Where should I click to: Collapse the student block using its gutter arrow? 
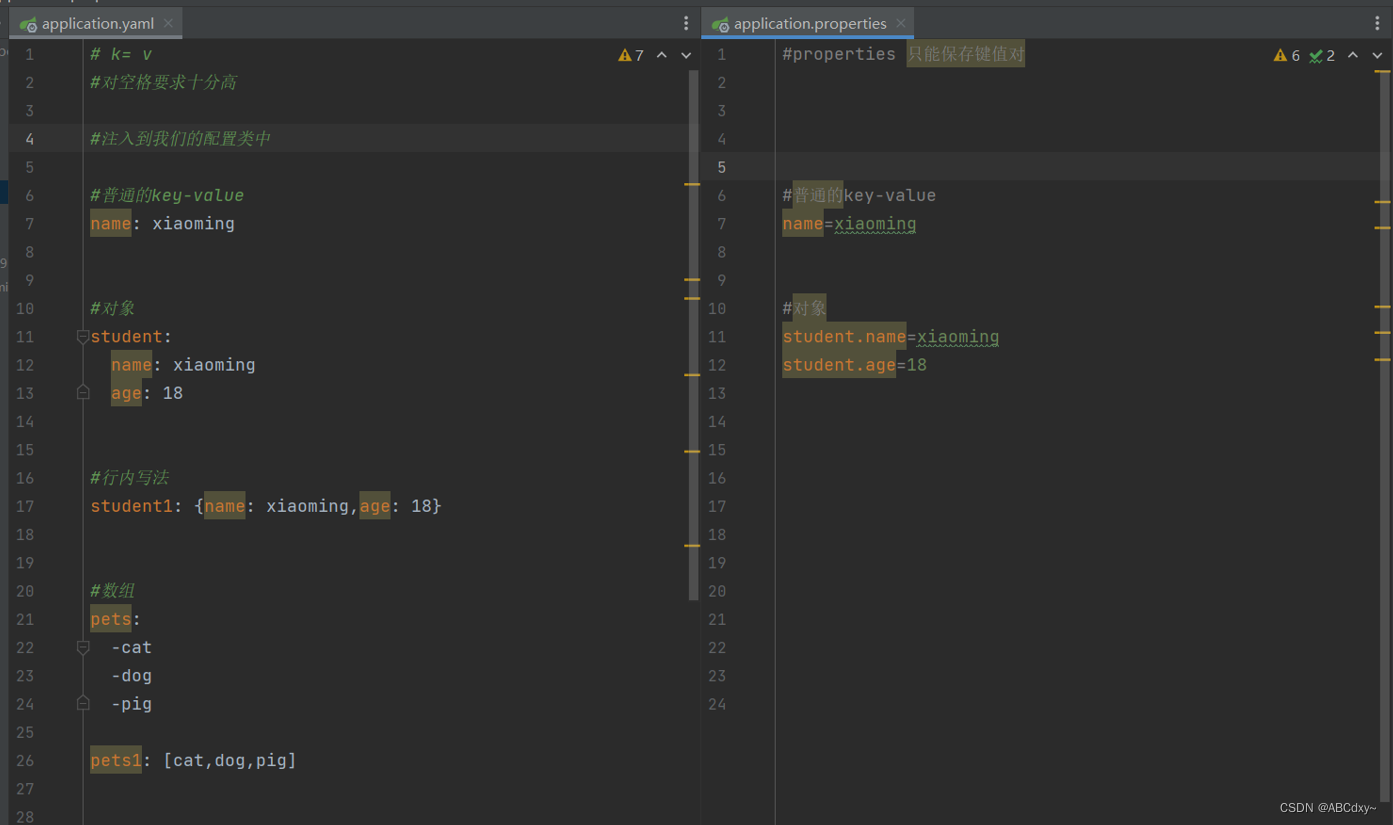tap(82, 337)
